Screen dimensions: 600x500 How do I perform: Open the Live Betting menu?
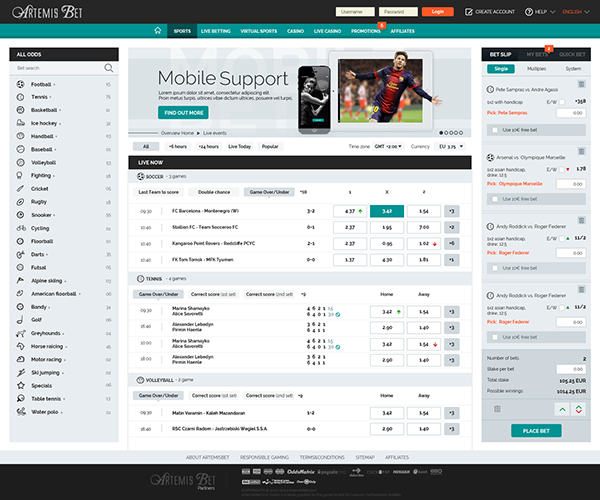coord(215,31)
